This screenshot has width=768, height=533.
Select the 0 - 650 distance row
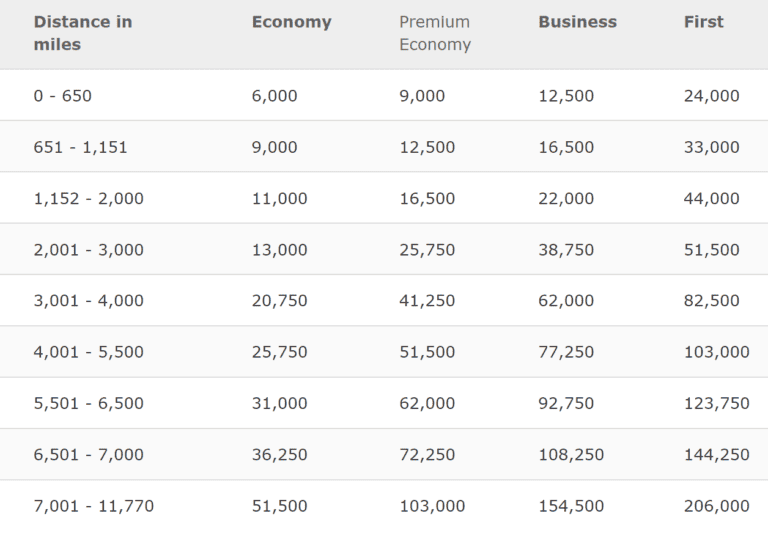pyautogui.click(x=384, y=96)
